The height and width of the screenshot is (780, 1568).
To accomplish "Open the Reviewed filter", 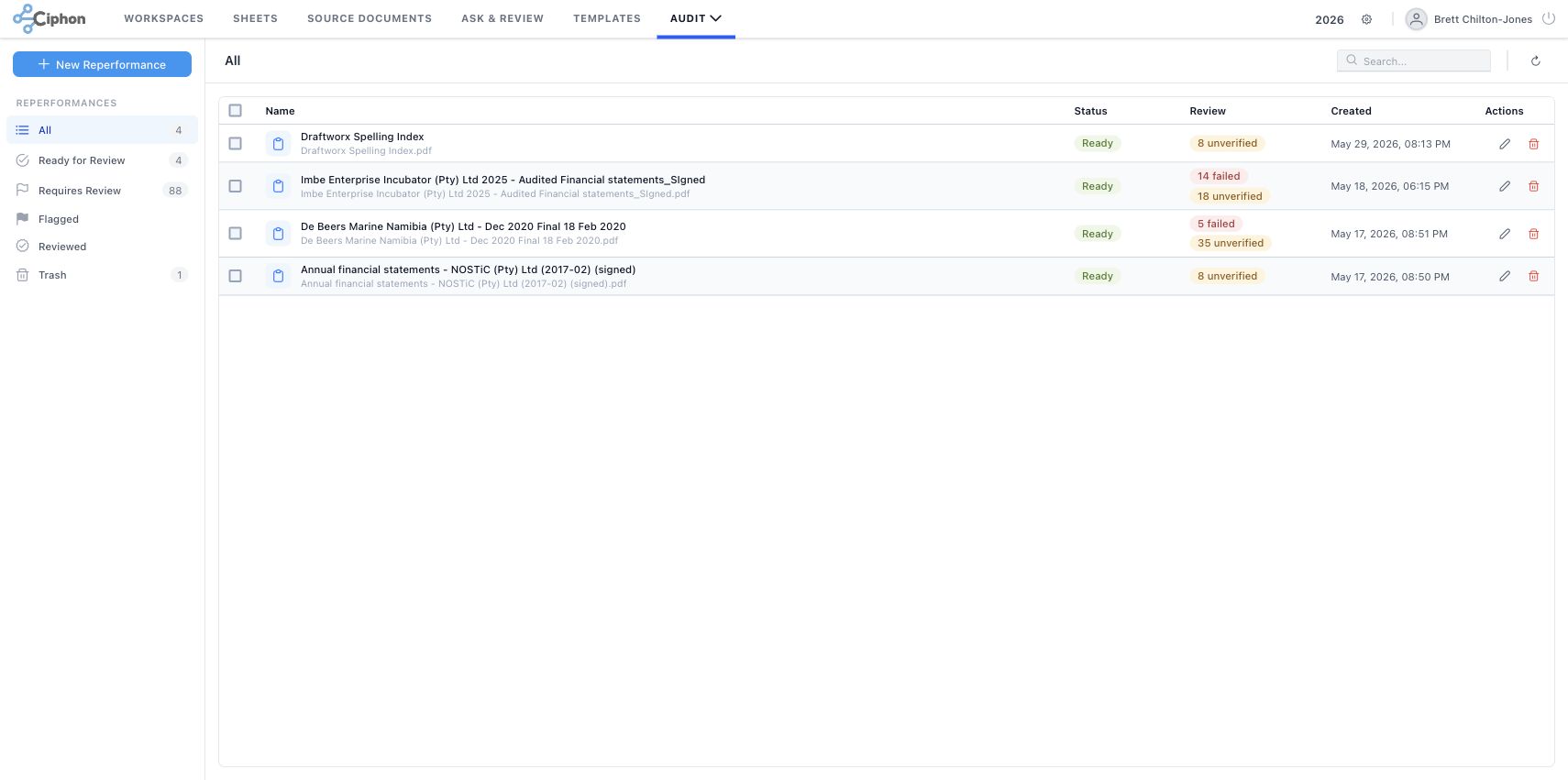I will pos(102,247).
